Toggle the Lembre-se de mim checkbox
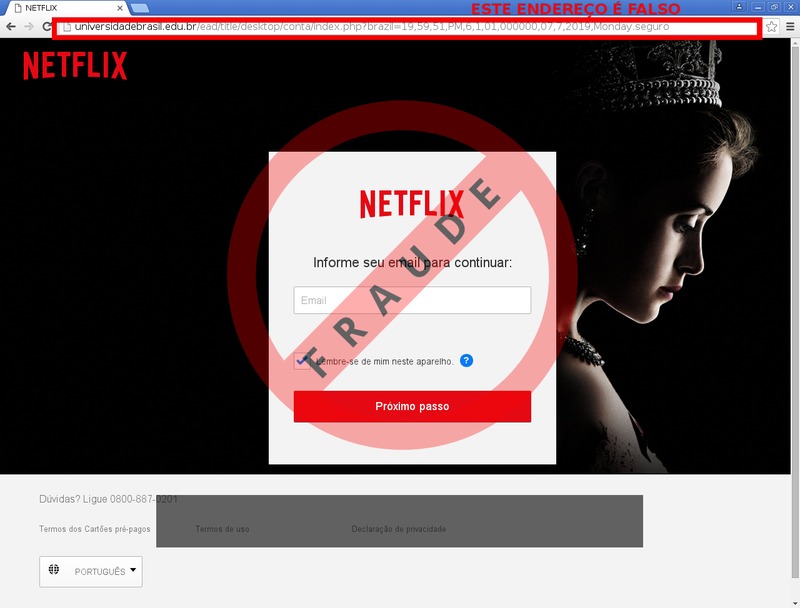Image resolution: width=800 pixels, height=608 pixels. (x=302, y=361)
